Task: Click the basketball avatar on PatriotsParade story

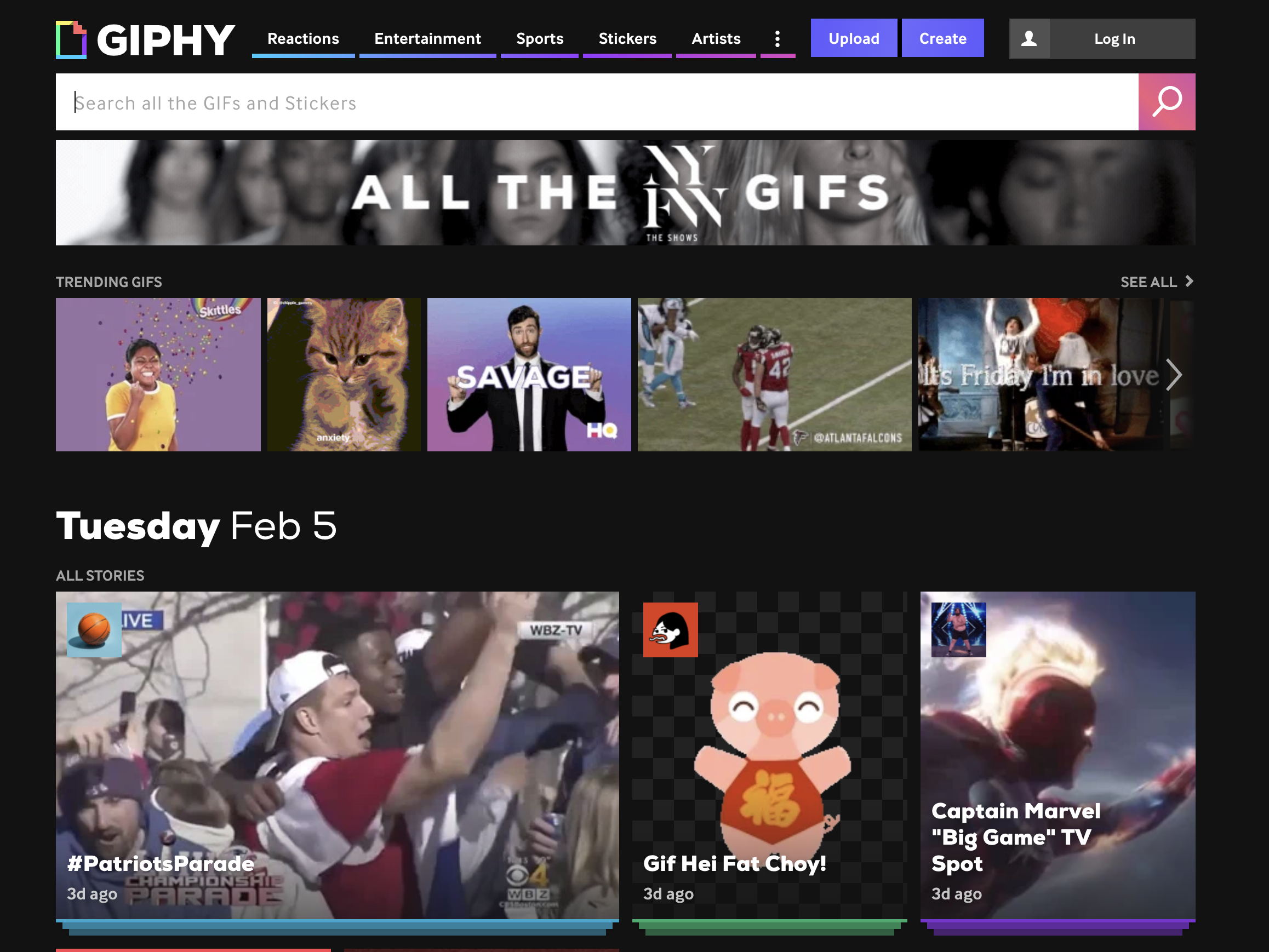Action: pyautogui.click(x=94, y=629)
